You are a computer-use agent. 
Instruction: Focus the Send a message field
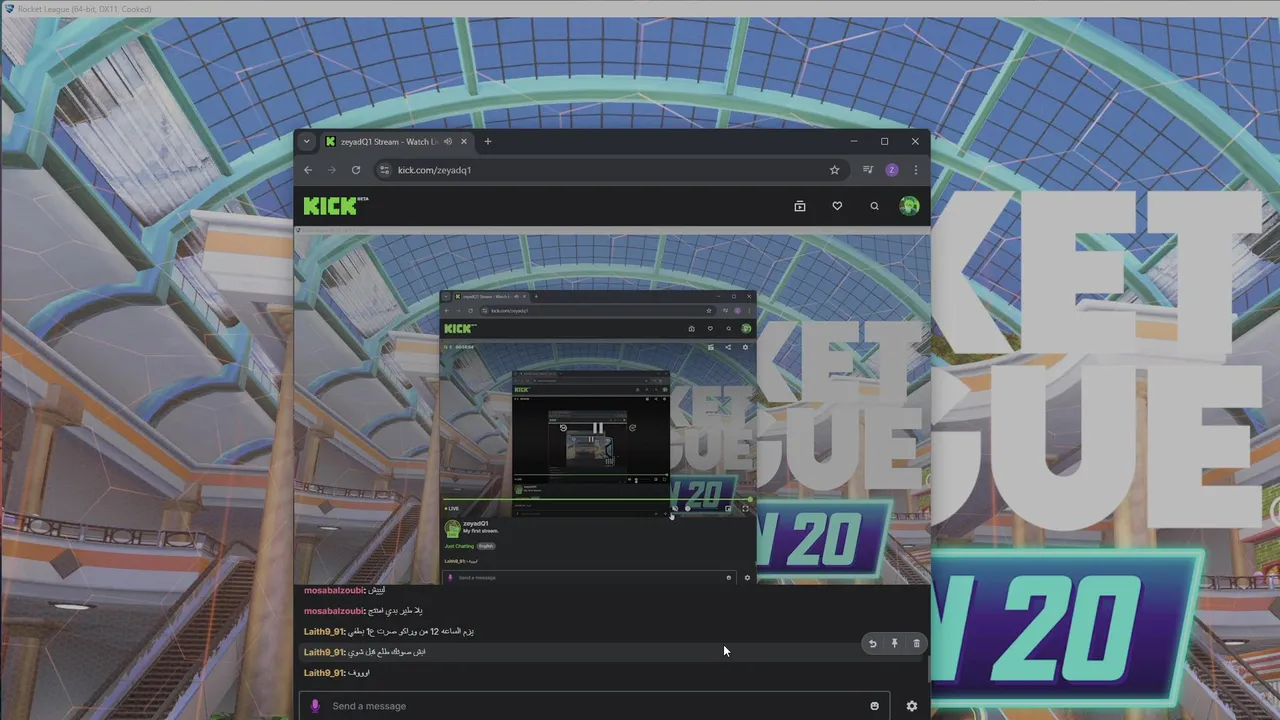[x=594, y=706]
